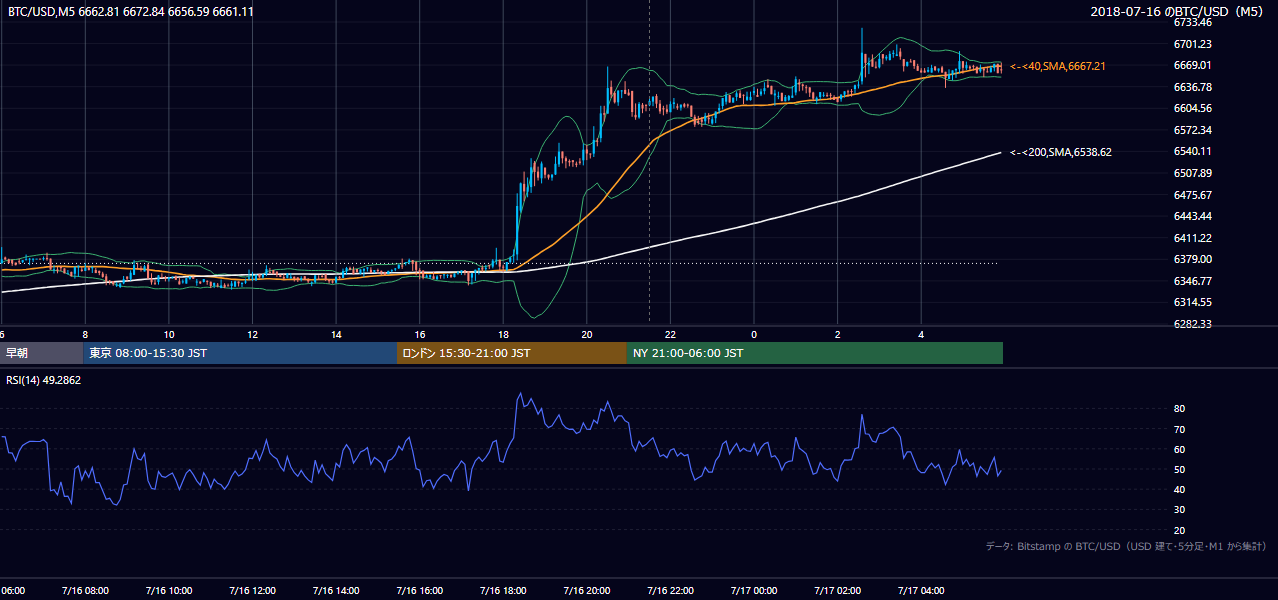Image resolution: width=1278 pixels, height=600 pixels.
Task: Select the RSI(14) 49.2862 indicator label
Action: [43, 381]
